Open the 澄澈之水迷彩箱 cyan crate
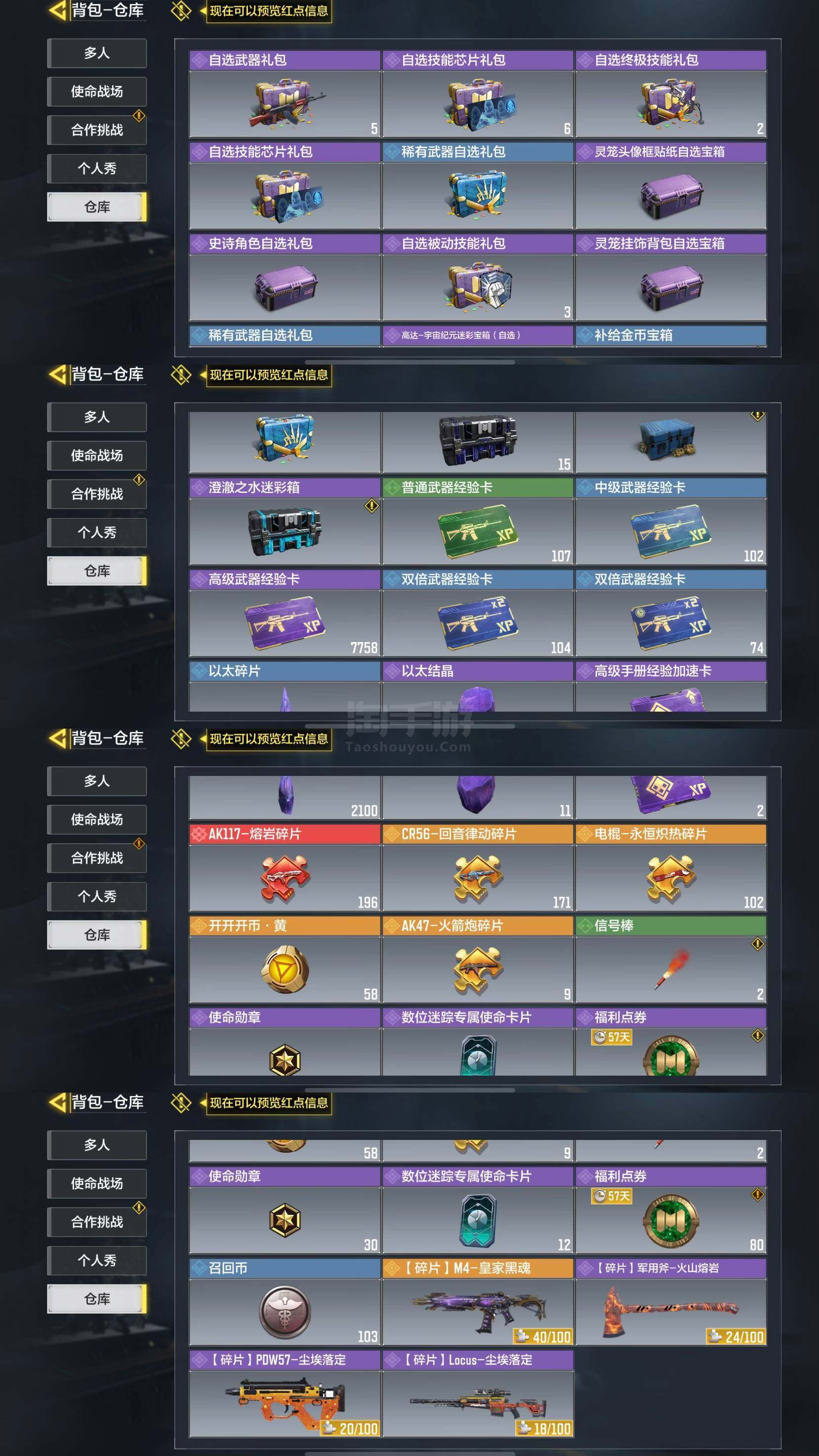 285,521
